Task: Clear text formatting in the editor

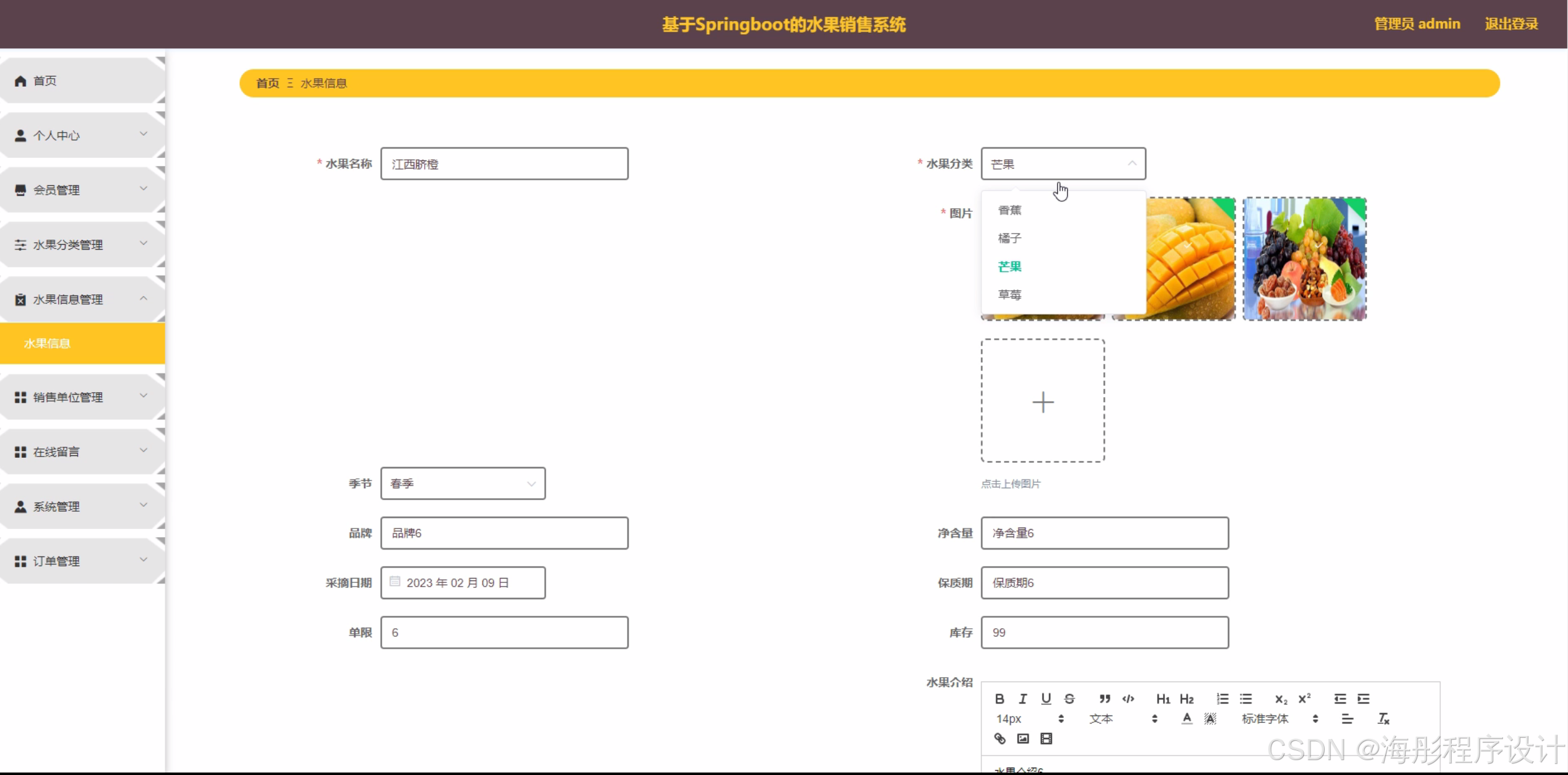Action: tap(1383, 719)
